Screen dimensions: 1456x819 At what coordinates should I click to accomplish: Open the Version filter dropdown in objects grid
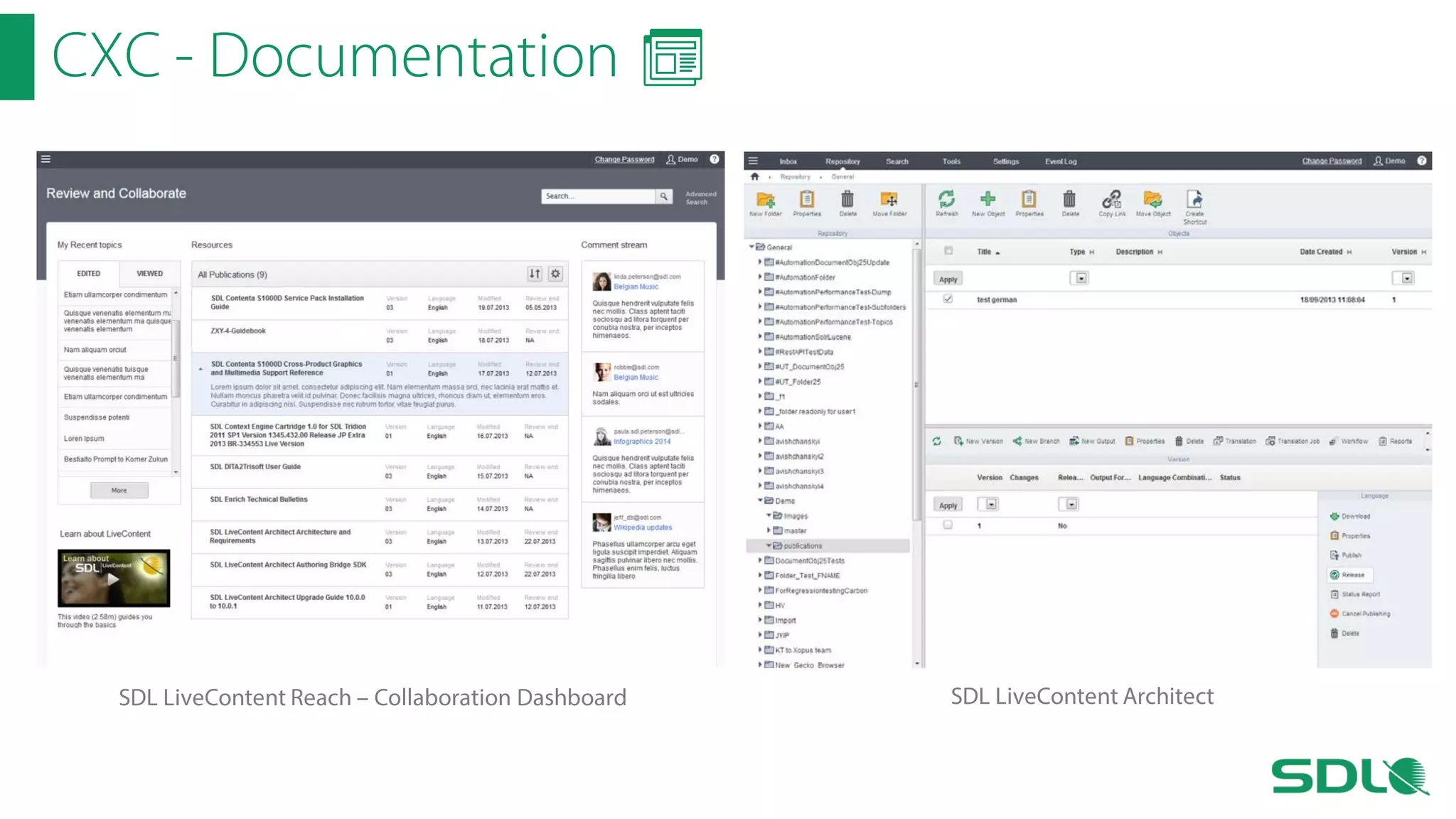pyautogui.click(x=1403, y=278)
